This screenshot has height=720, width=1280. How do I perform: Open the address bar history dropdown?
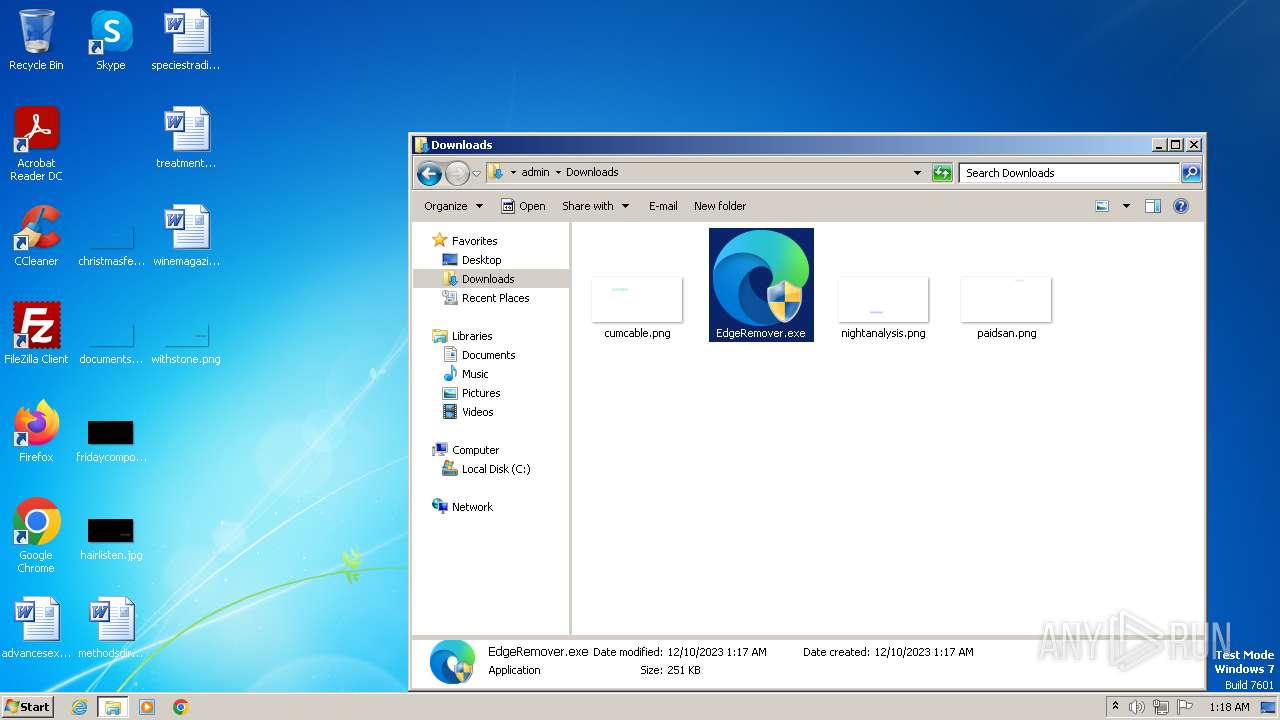tap(917, 173)
